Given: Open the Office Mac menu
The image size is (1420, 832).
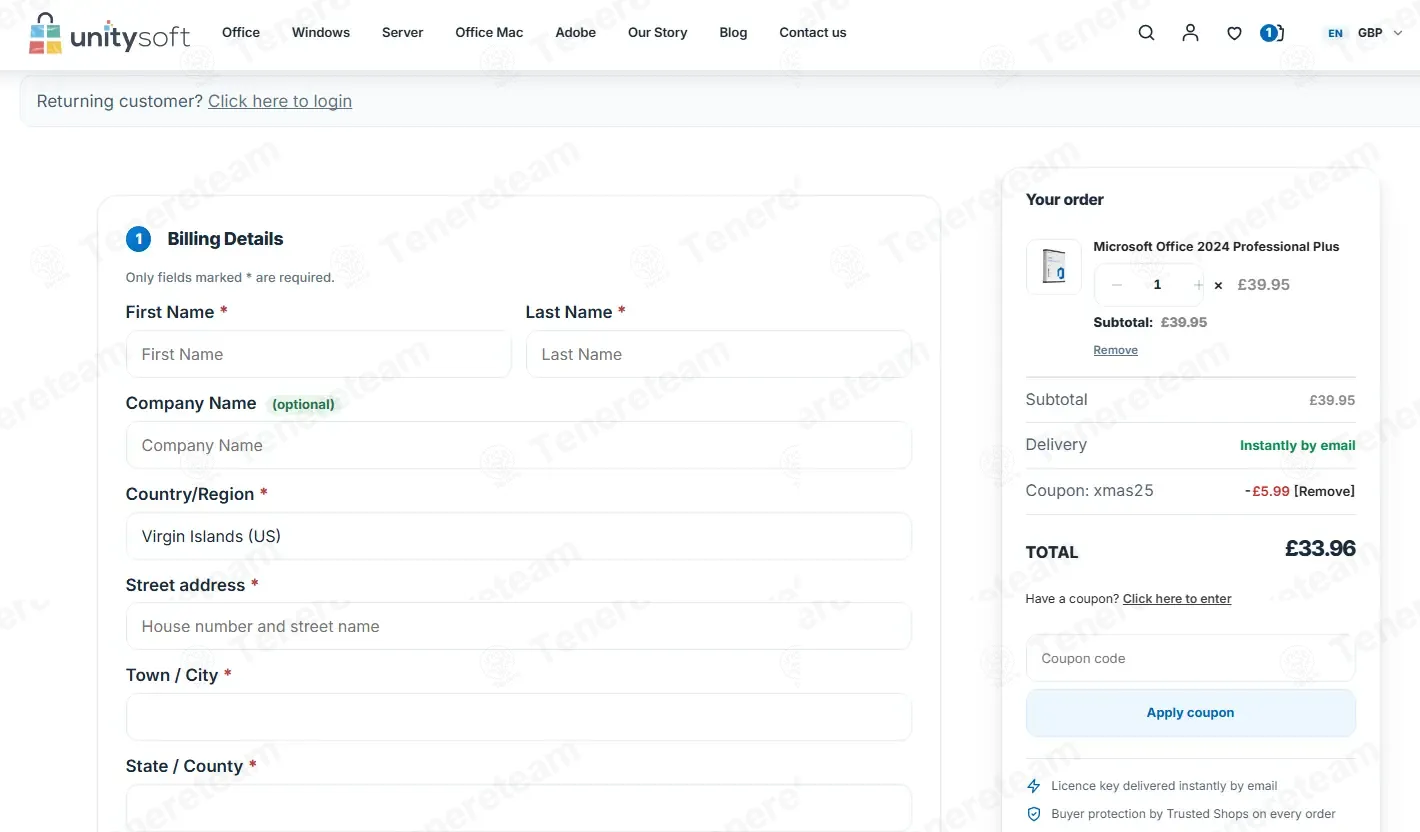Looking at the screenshot, I should click(489, 33).
